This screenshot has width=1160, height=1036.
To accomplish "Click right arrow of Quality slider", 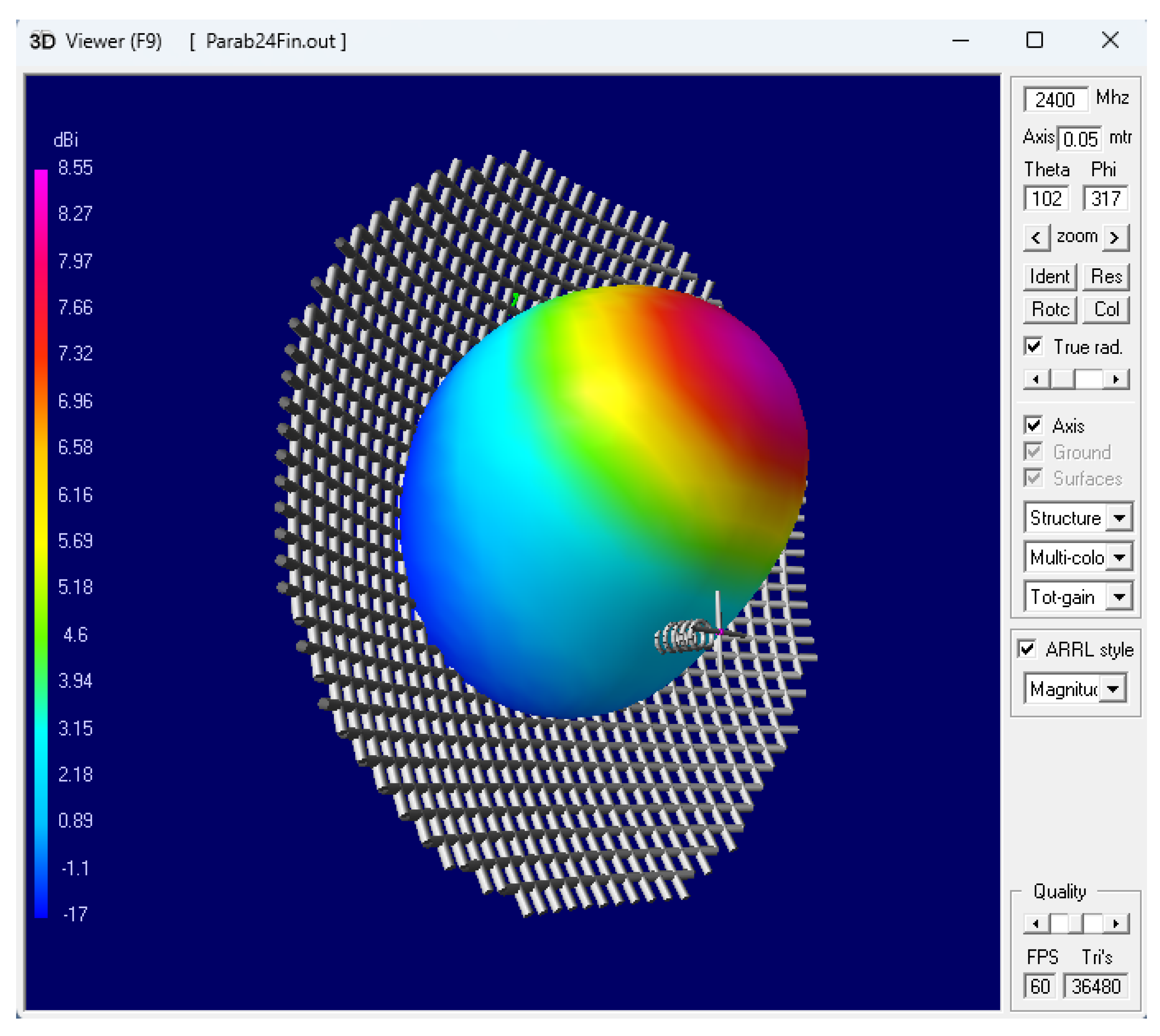I will (x=1116, y=923).
